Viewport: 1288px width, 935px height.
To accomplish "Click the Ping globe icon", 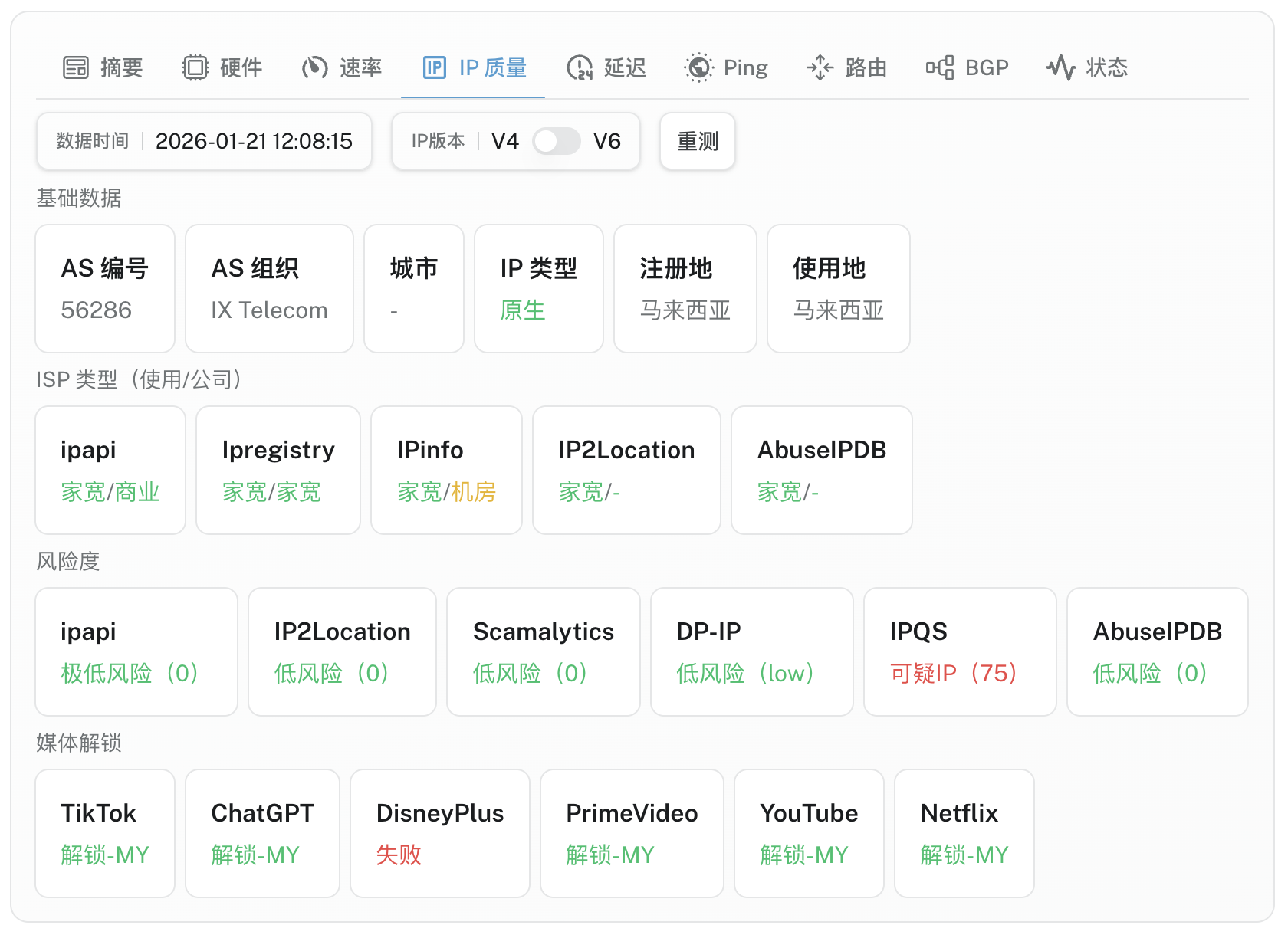I will [698, 67].
